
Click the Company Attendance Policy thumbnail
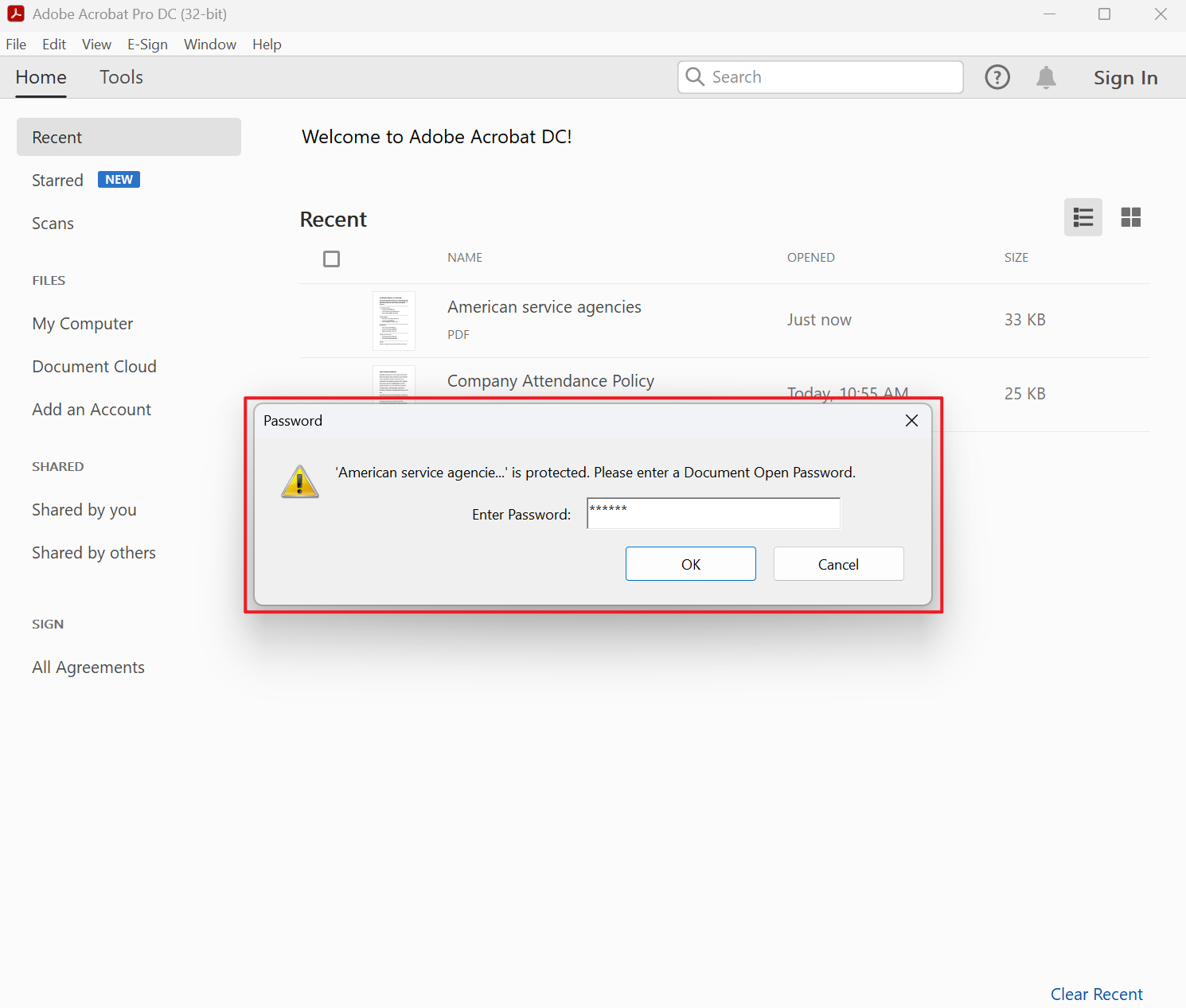point(394,384)
